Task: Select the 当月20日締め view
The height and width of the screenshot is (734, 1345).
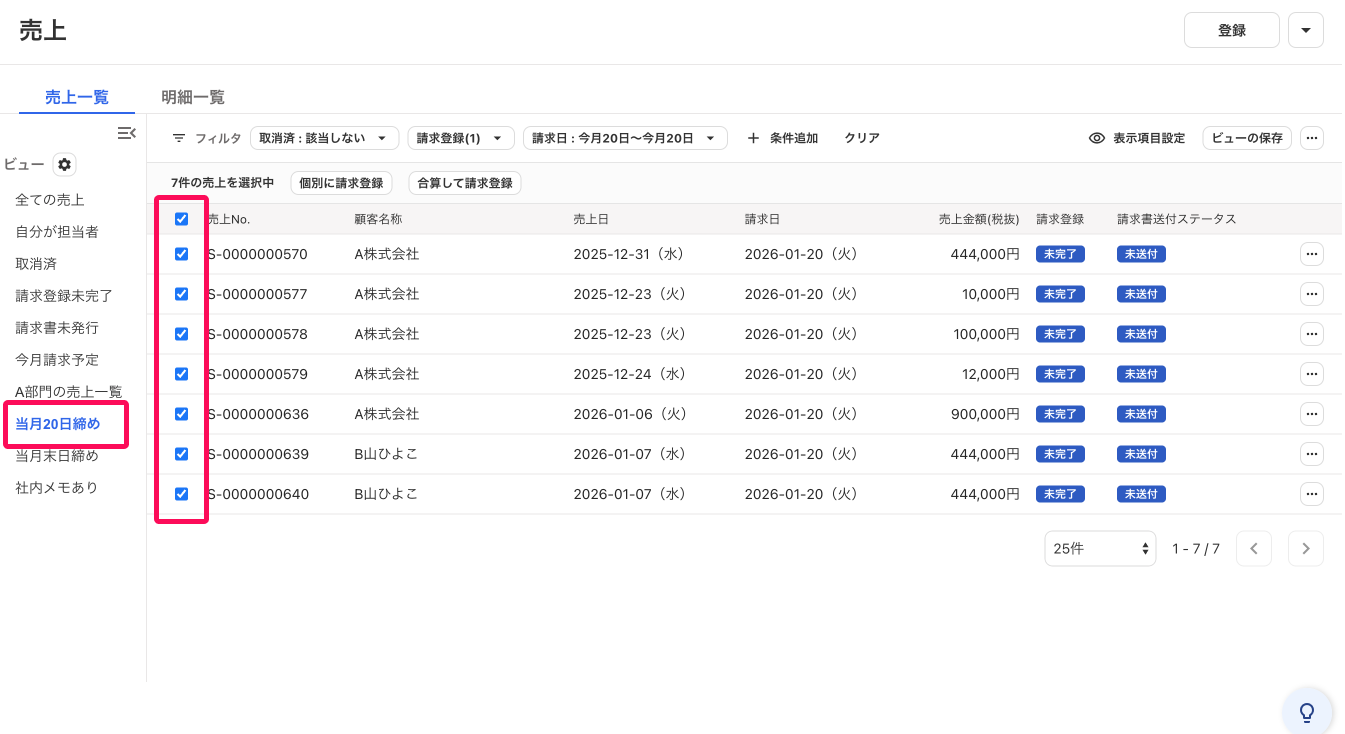Action: [x=58, y=424]
